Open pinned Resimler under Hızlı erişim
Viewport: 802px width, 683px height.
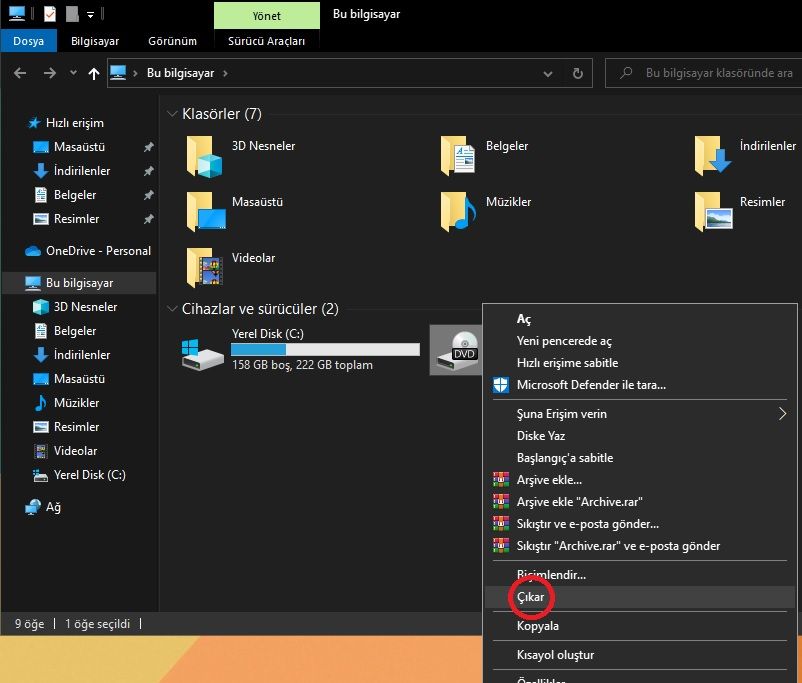click(76, 219)
